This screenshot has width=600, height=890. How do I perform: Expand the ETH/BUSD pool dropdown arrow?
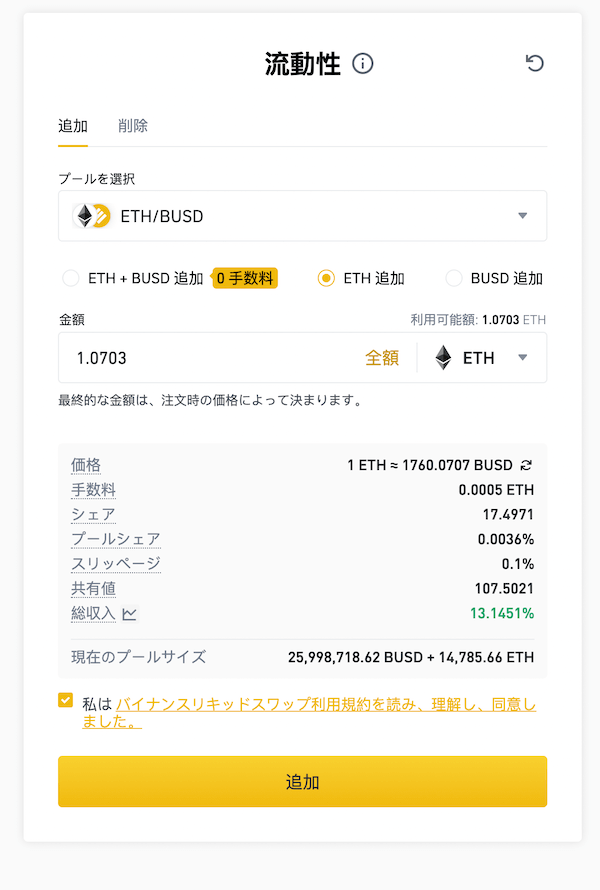(523, 216)
